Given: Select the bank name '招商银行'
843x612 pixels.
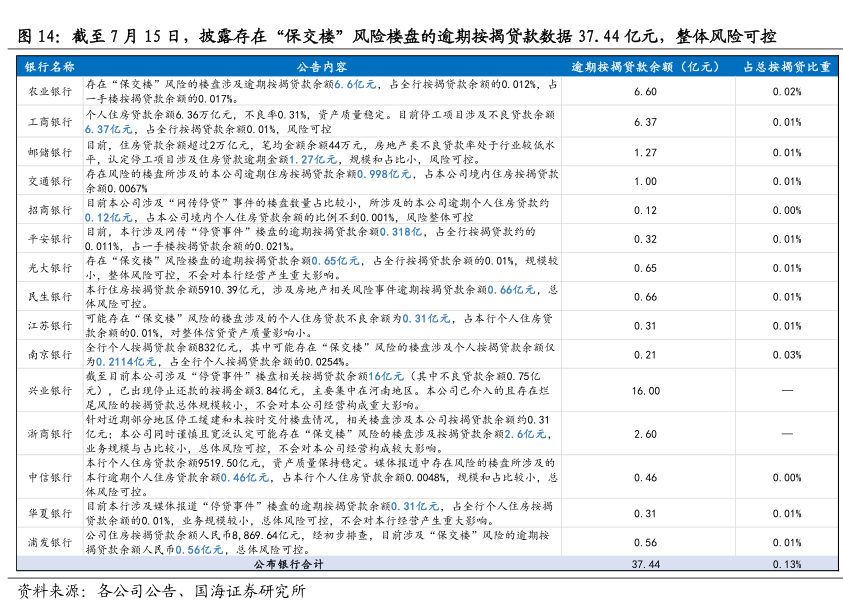Looking at the screenshot, I should (x=50, y=210).
